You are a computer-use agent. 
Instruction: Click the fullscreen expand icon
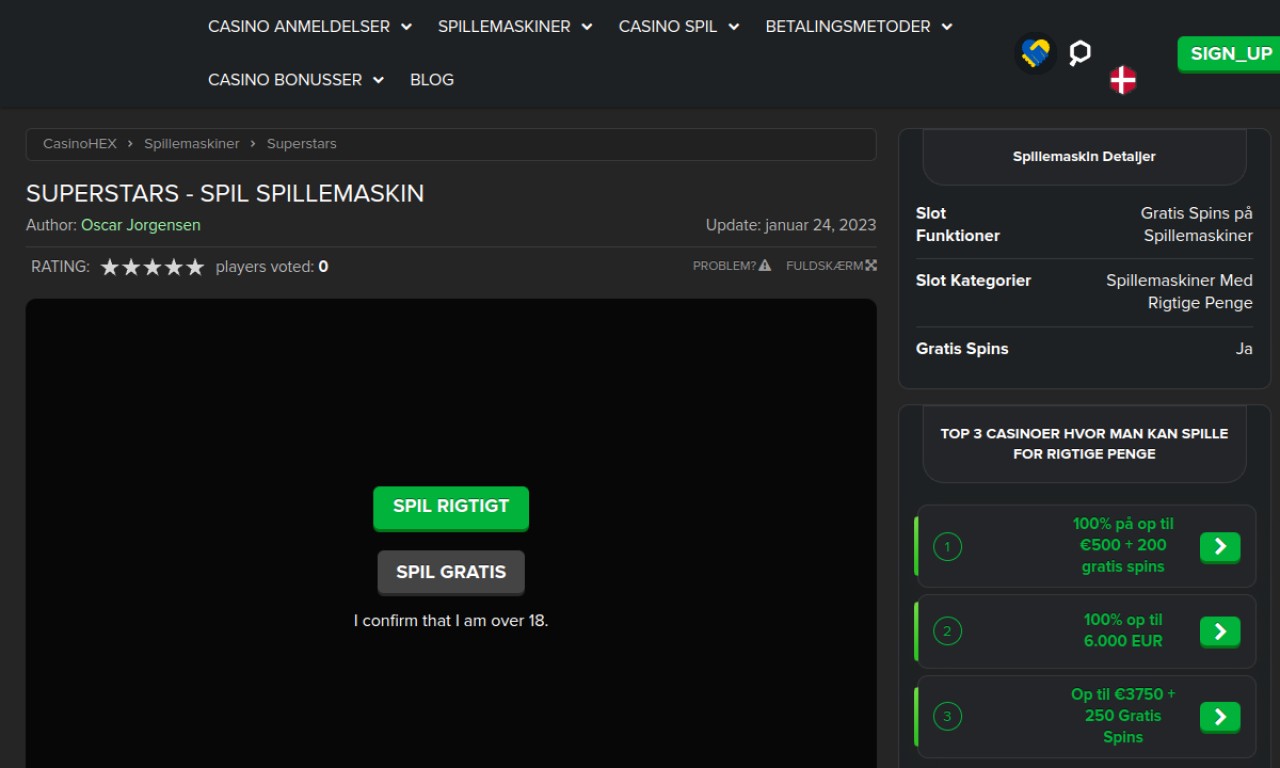[871, 266]
